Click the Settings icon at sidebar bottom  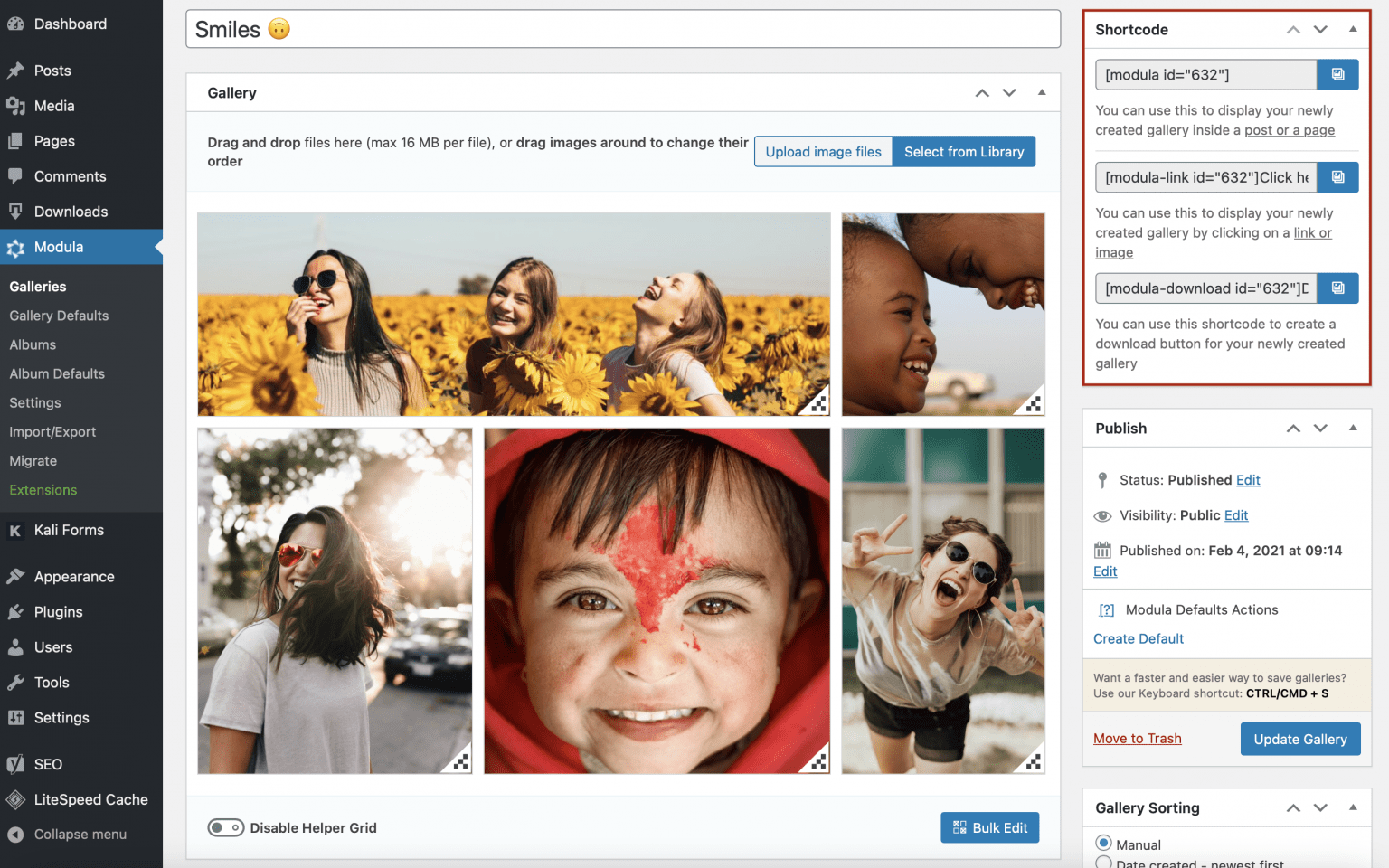(15, 718)
